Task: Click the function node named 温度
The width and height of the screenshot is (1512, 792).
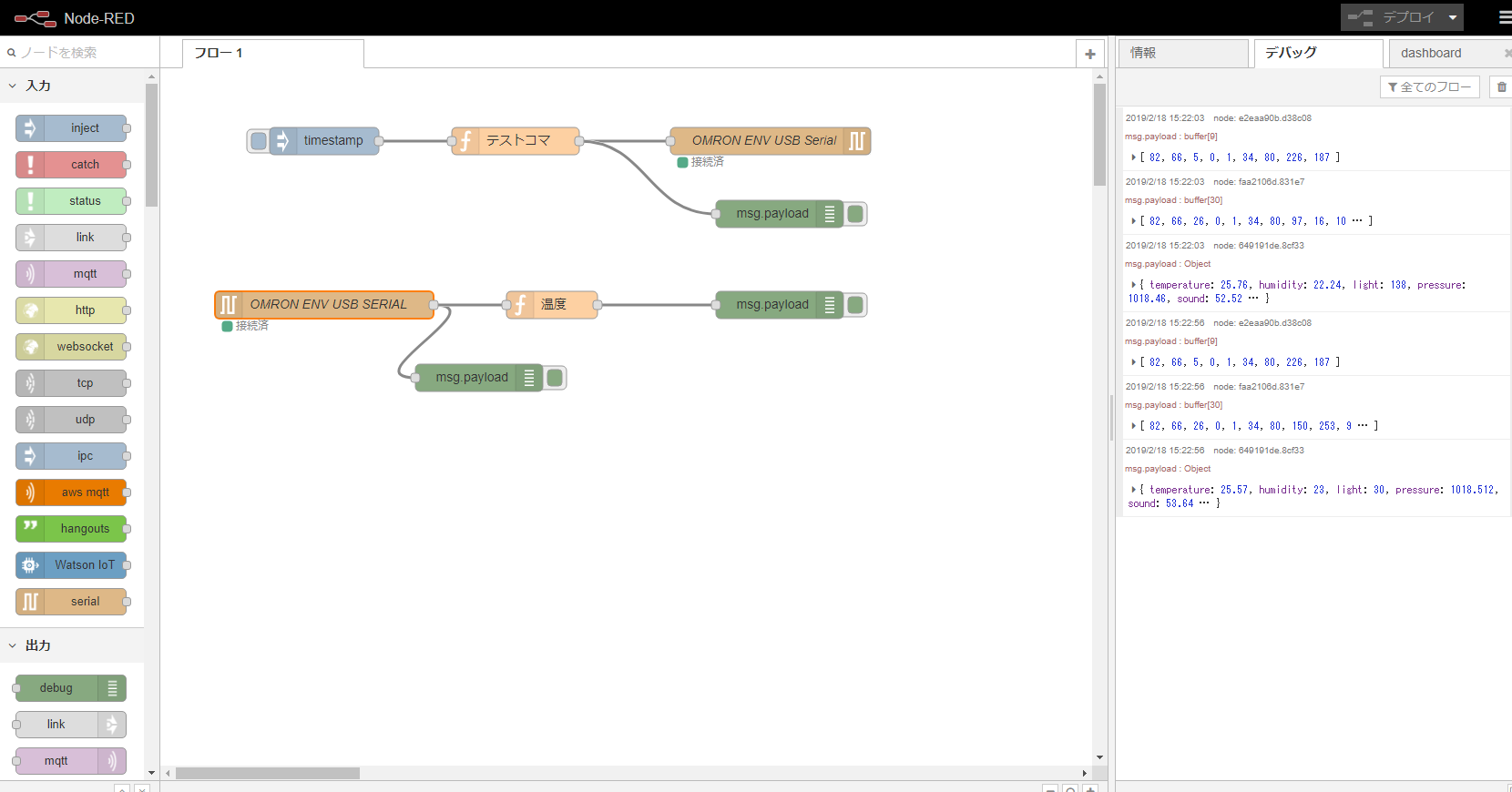Action: coord(552,305)
